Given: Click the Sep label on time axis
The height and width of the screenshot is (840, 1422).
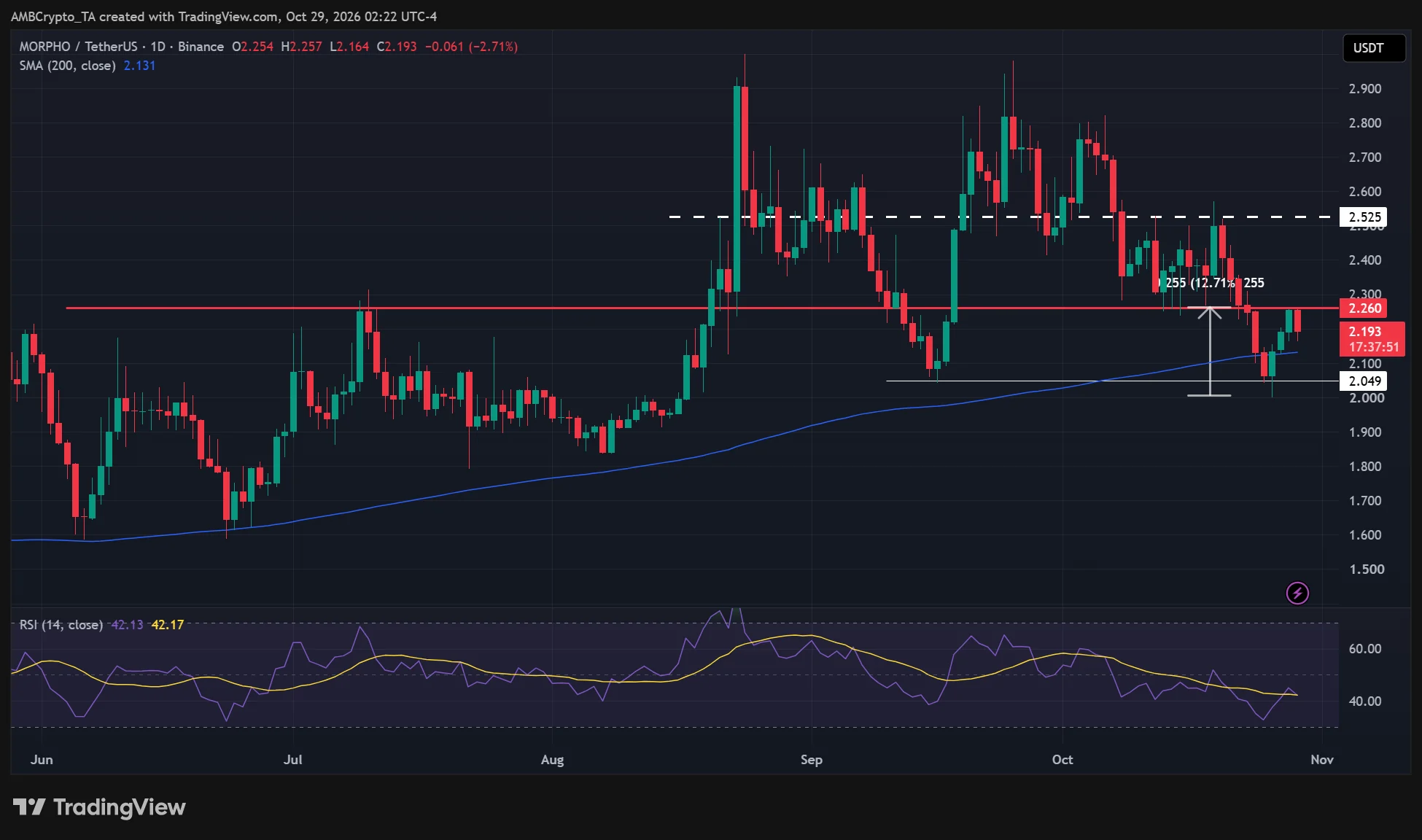Looking at the screenshot, I should [811, 760].
